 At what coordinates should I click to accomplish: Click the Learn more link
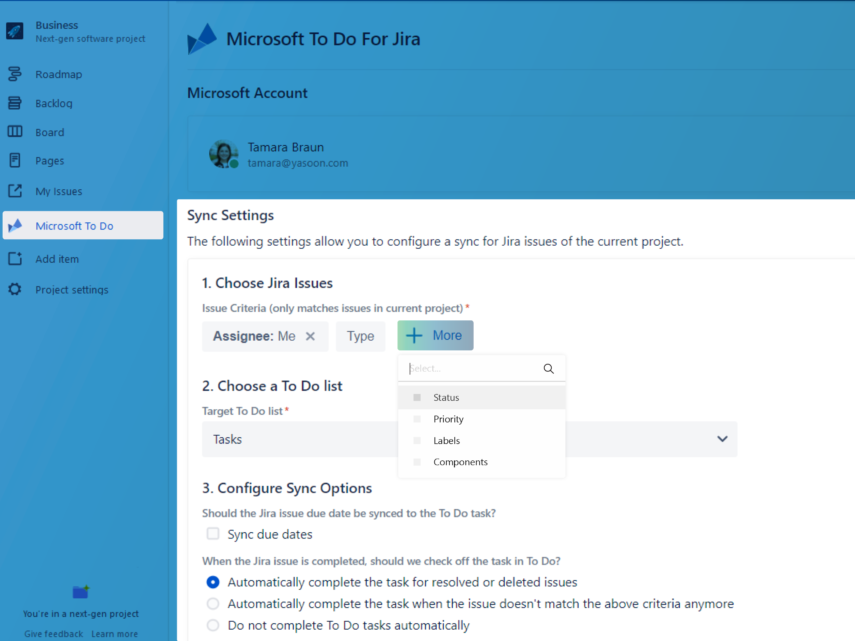click(x=115, y=634)
